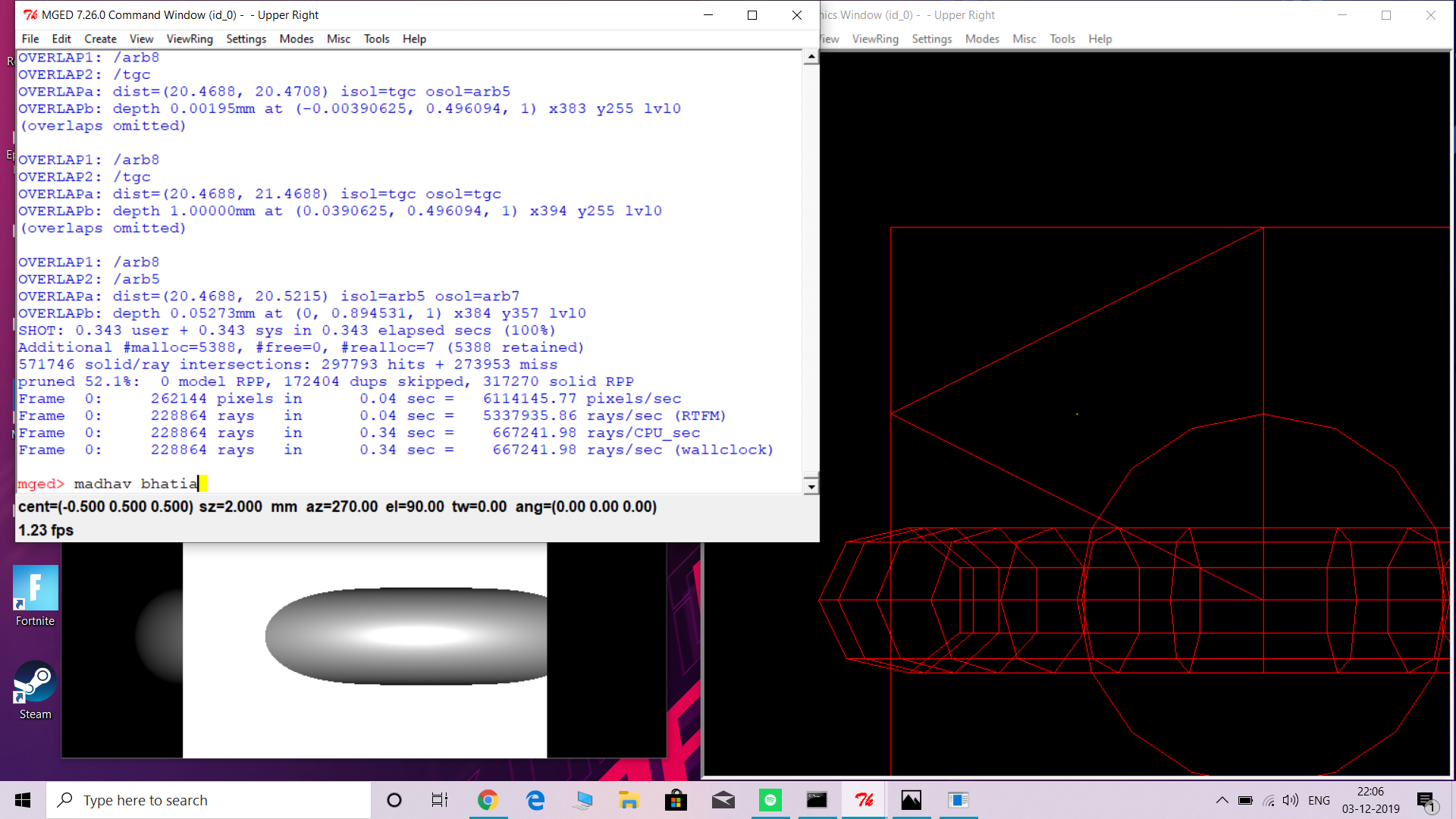1456x819 pixels.
Task: Open Spotify from the taskbar
Action: (770, 800)
